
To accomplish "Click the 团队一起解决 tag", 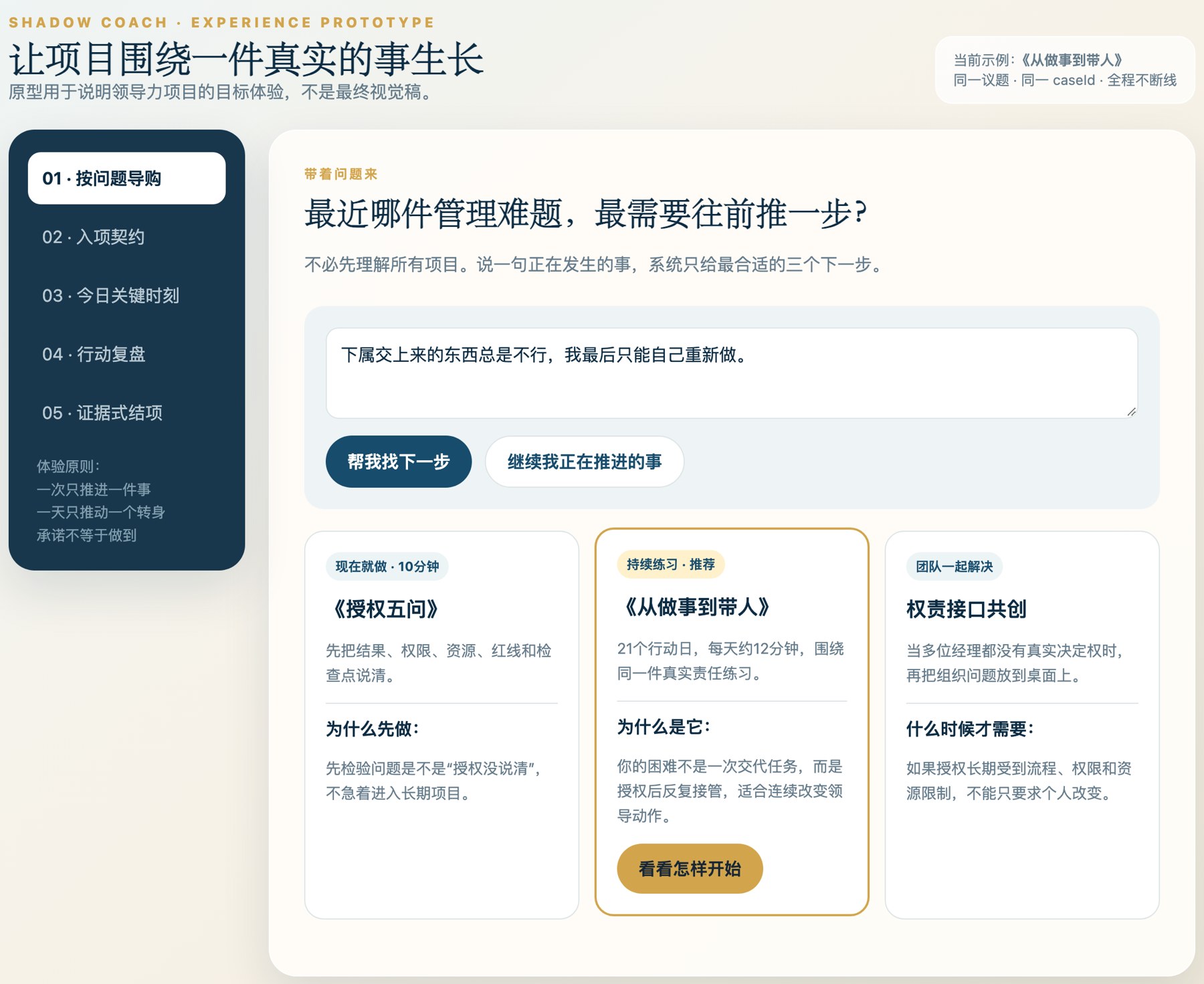I will pyautogui.click(x=955, y=567).
